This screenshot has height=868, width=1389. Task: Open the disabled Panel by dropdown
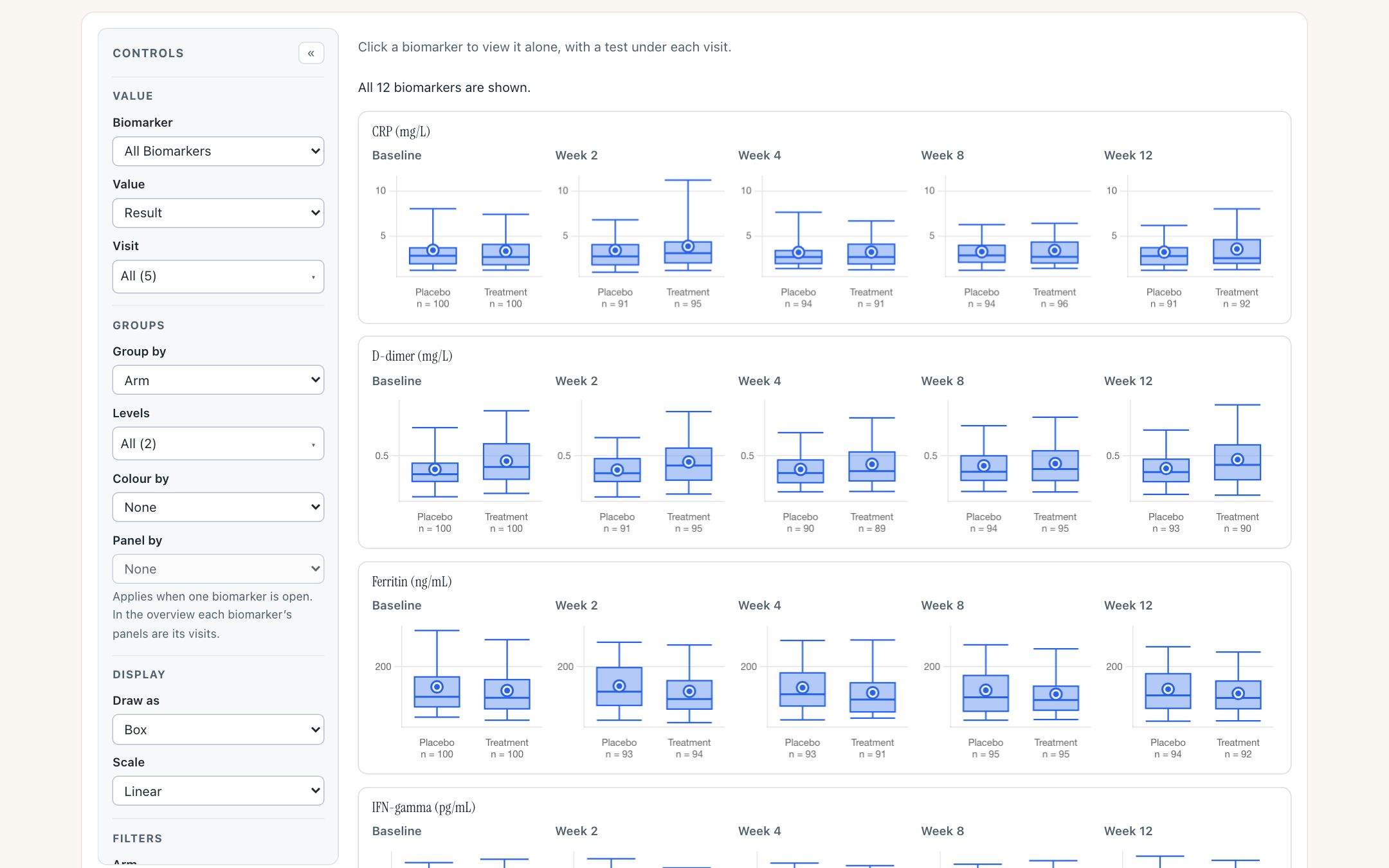tap(218, 569)
